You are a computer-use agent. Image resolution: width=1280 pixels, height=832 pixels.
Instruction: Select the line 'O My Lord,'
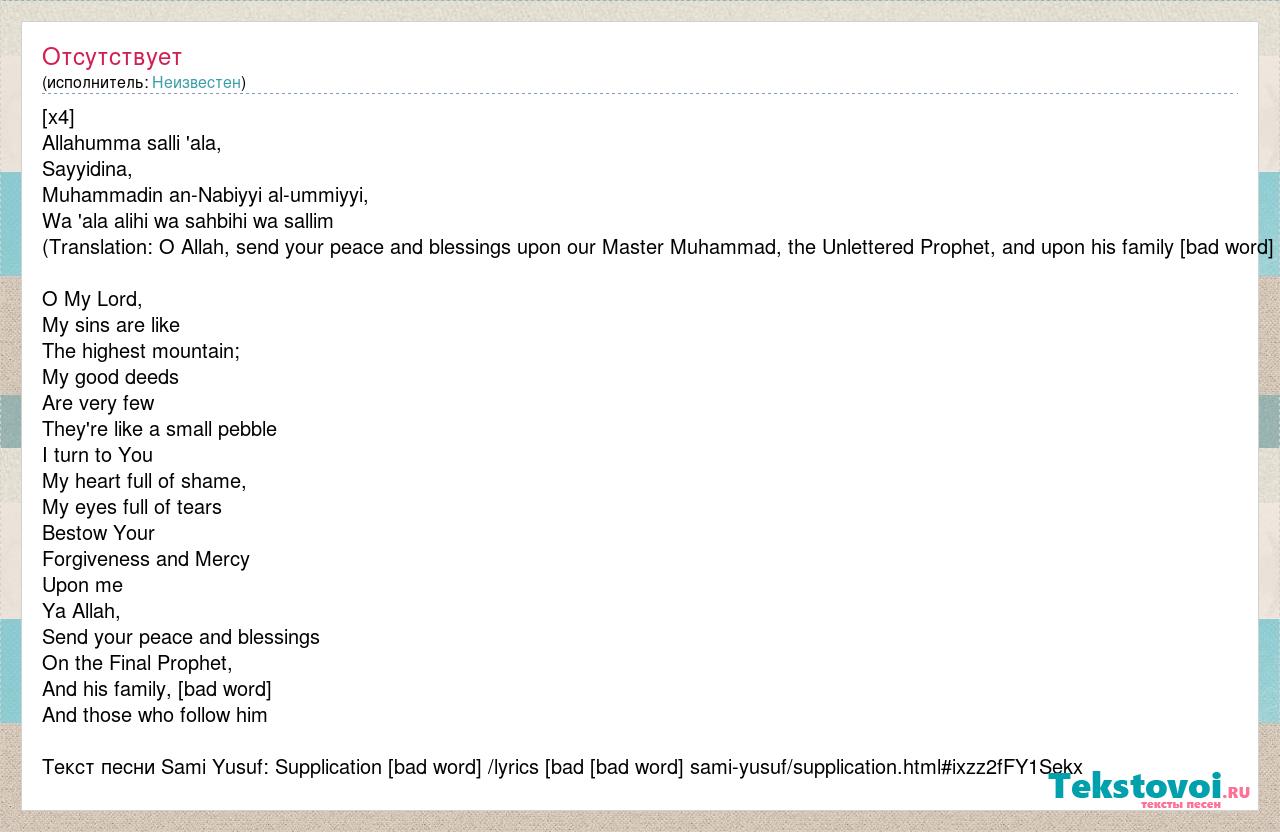(92, 299)
